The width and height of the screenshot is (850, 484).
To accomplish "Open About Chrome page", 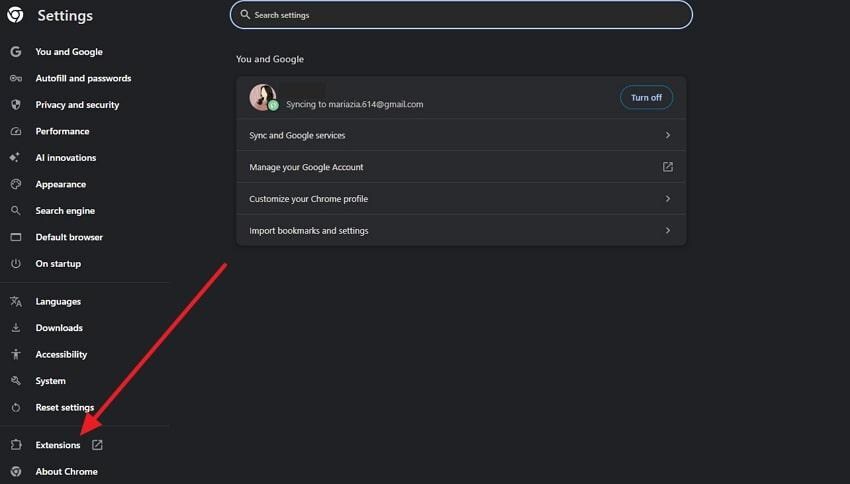I will tap(67, 472).
